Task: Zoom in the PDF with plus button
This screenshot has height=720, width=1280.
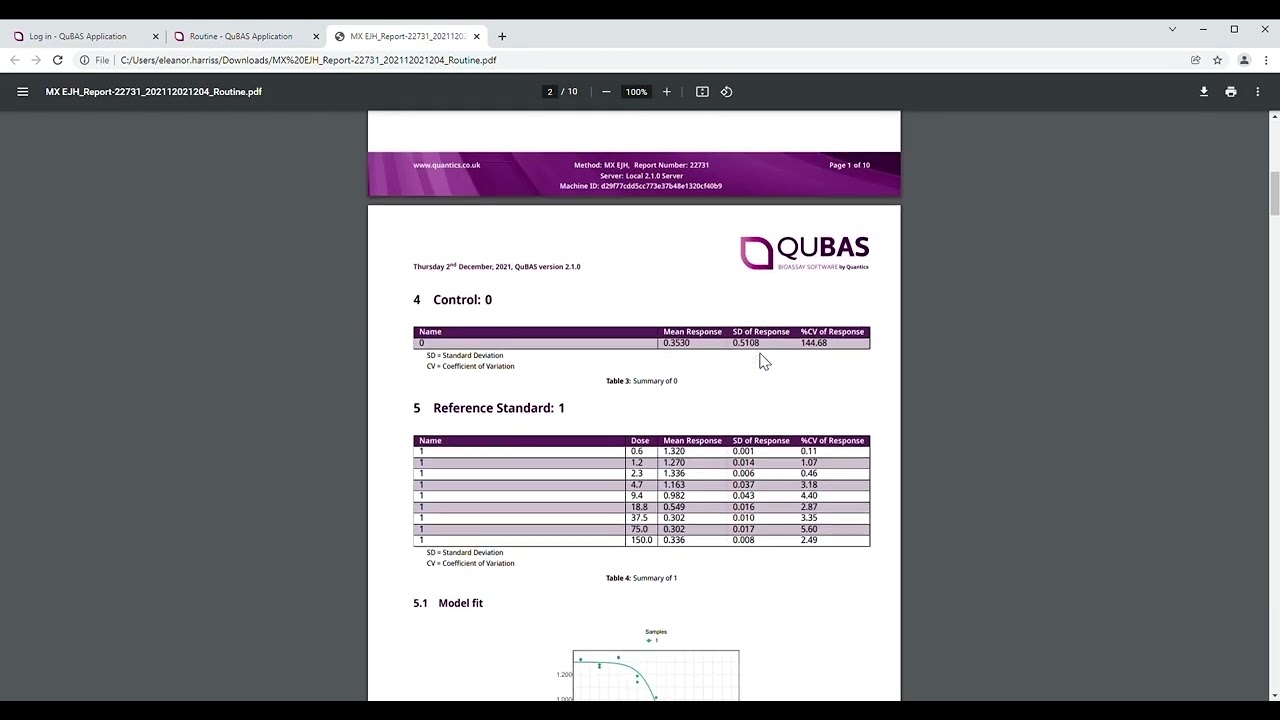Action: click(x=667, y=92)
